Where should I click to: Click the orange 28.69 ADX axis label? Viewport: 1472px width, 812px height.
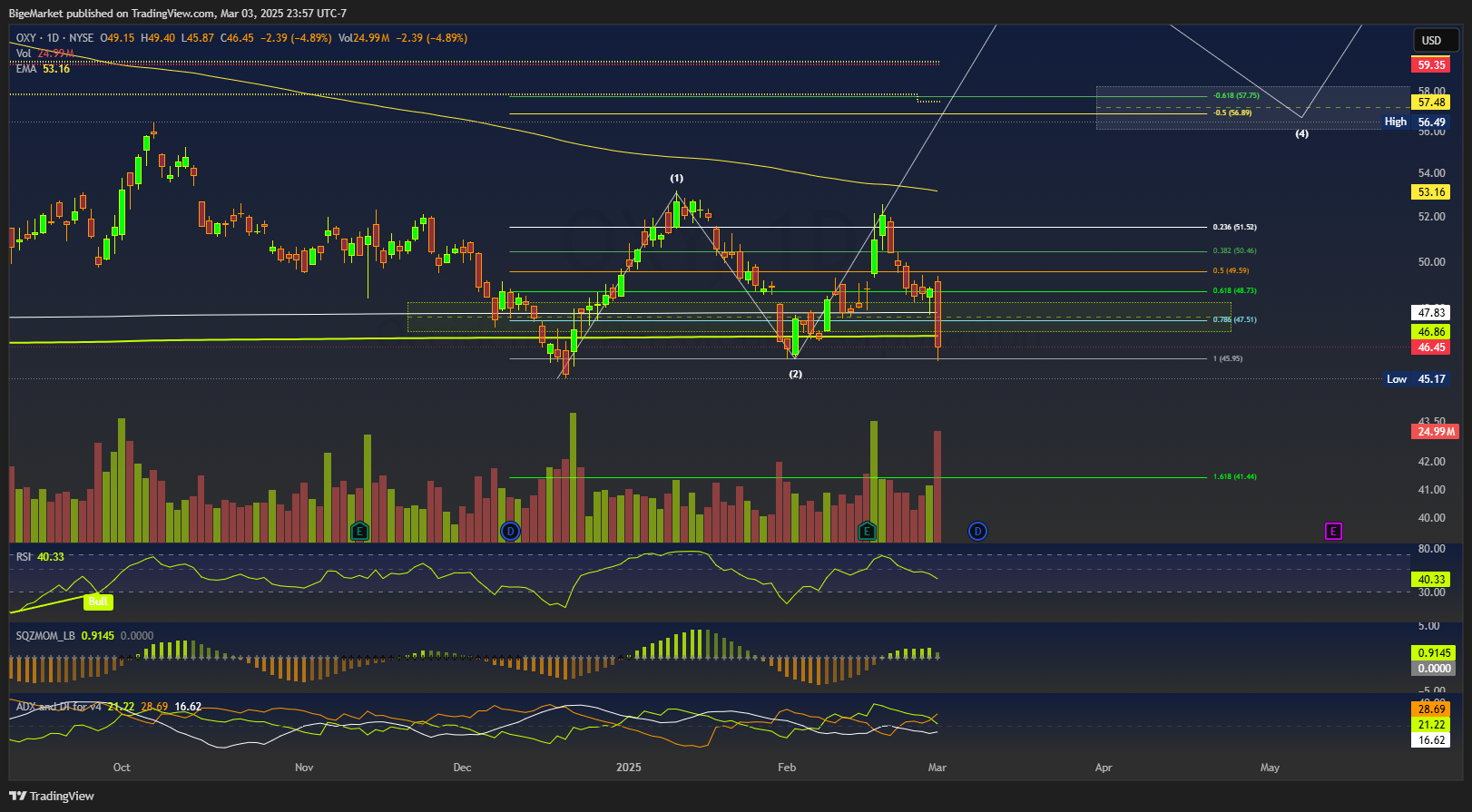pos(1431,709)
